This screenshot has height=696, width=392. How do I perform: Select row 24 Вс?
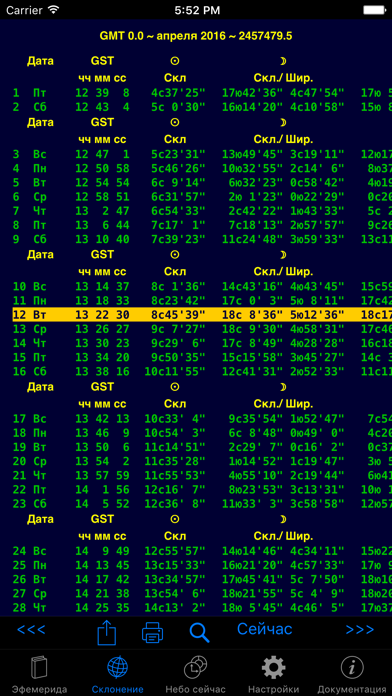(202, 551)
